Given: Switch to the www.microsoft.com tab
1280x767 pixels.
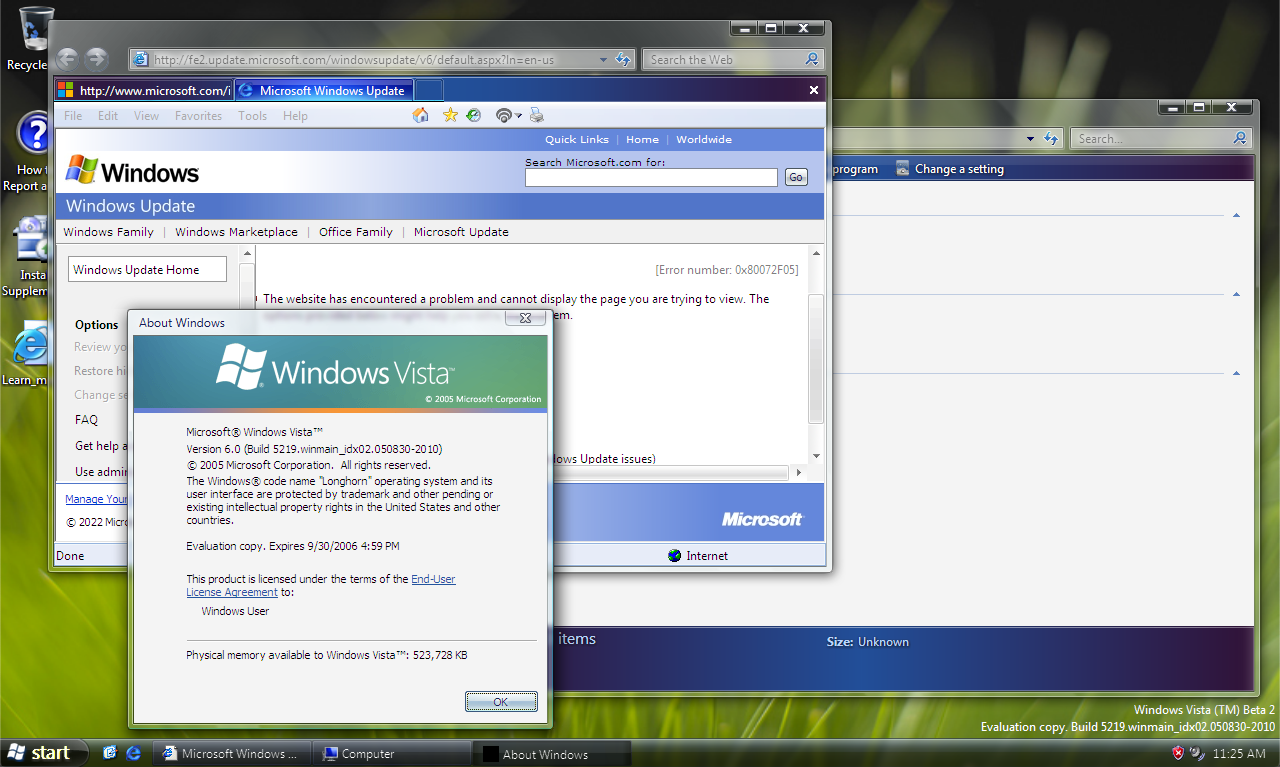Looking at the screenshot, I should [x=144, y=90].
